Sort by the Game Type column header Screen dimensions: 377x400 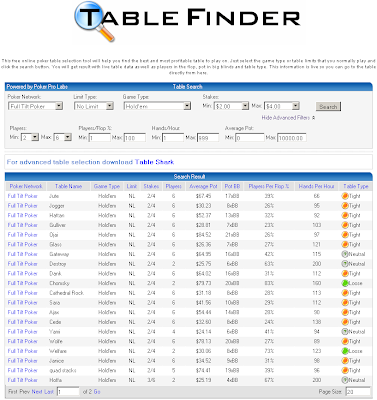pyautogui.click(x=107, y=186)
